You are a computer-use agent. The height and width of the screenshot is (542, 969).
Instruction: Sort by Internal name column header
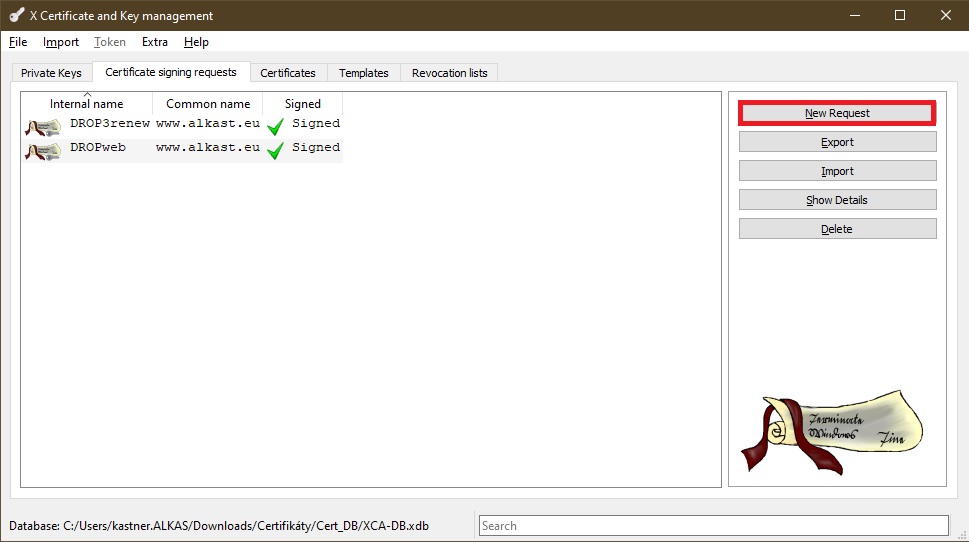[87, 104]
